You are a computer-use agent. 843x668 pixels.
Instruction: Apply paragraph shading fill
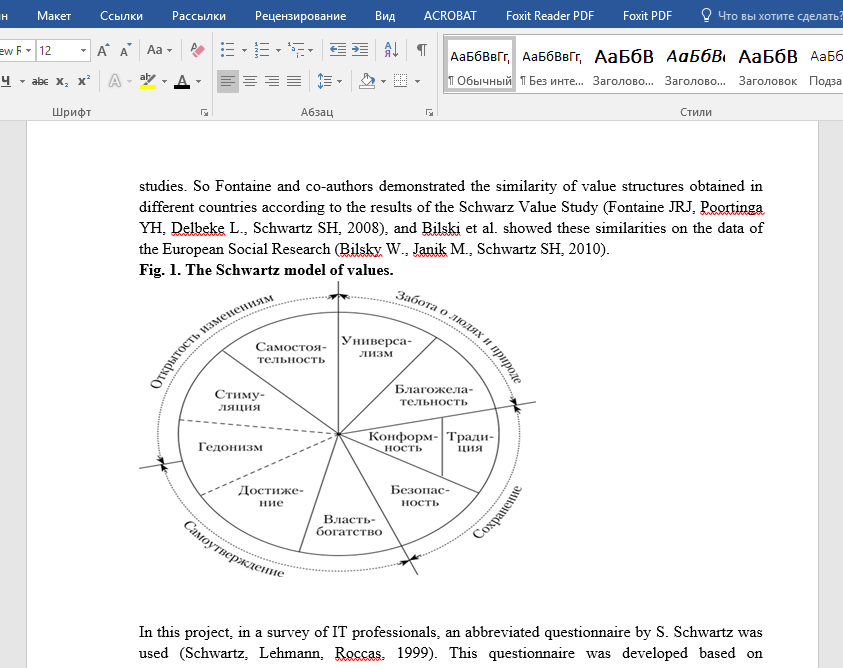point(367,81)
